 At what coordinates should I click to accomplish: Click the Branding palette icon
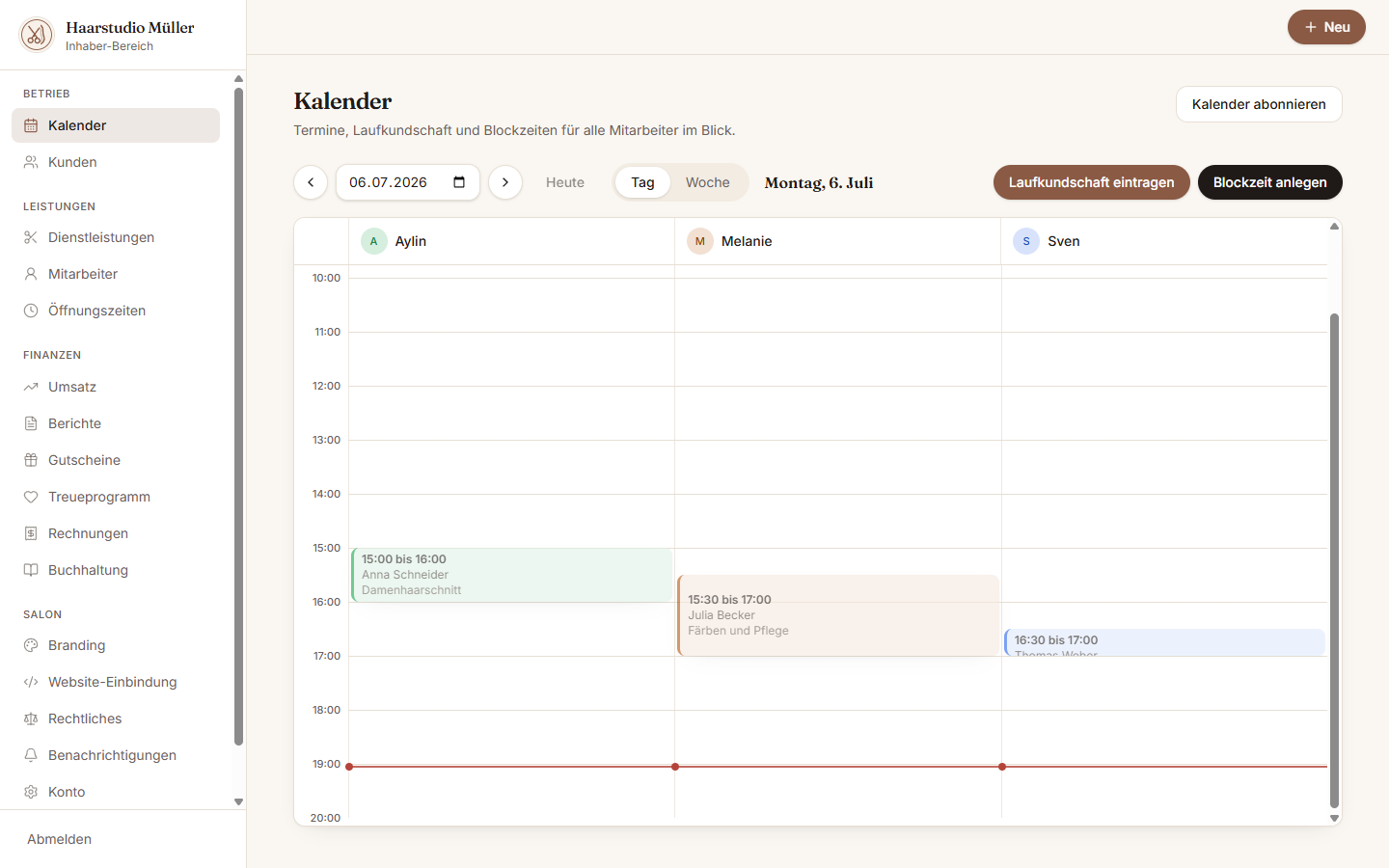tap(31, 645)
